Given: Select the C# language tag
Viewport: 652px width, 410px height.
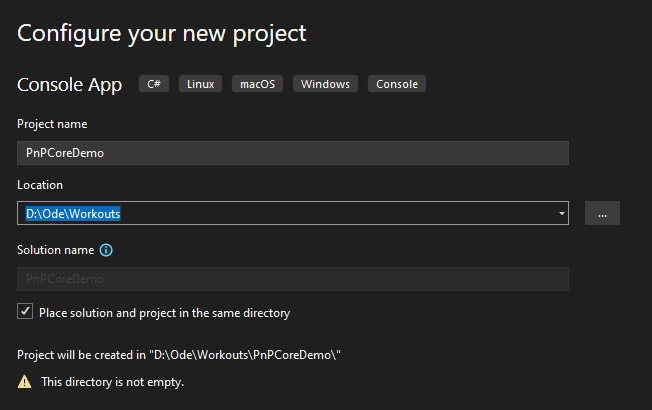Looking at the screenshot, I should coord(154,84).
